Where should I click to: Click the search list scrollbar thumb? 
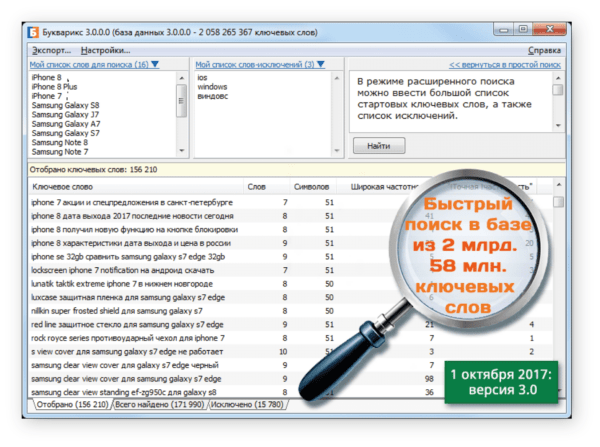pyautogui.click(x=182, y=101)
